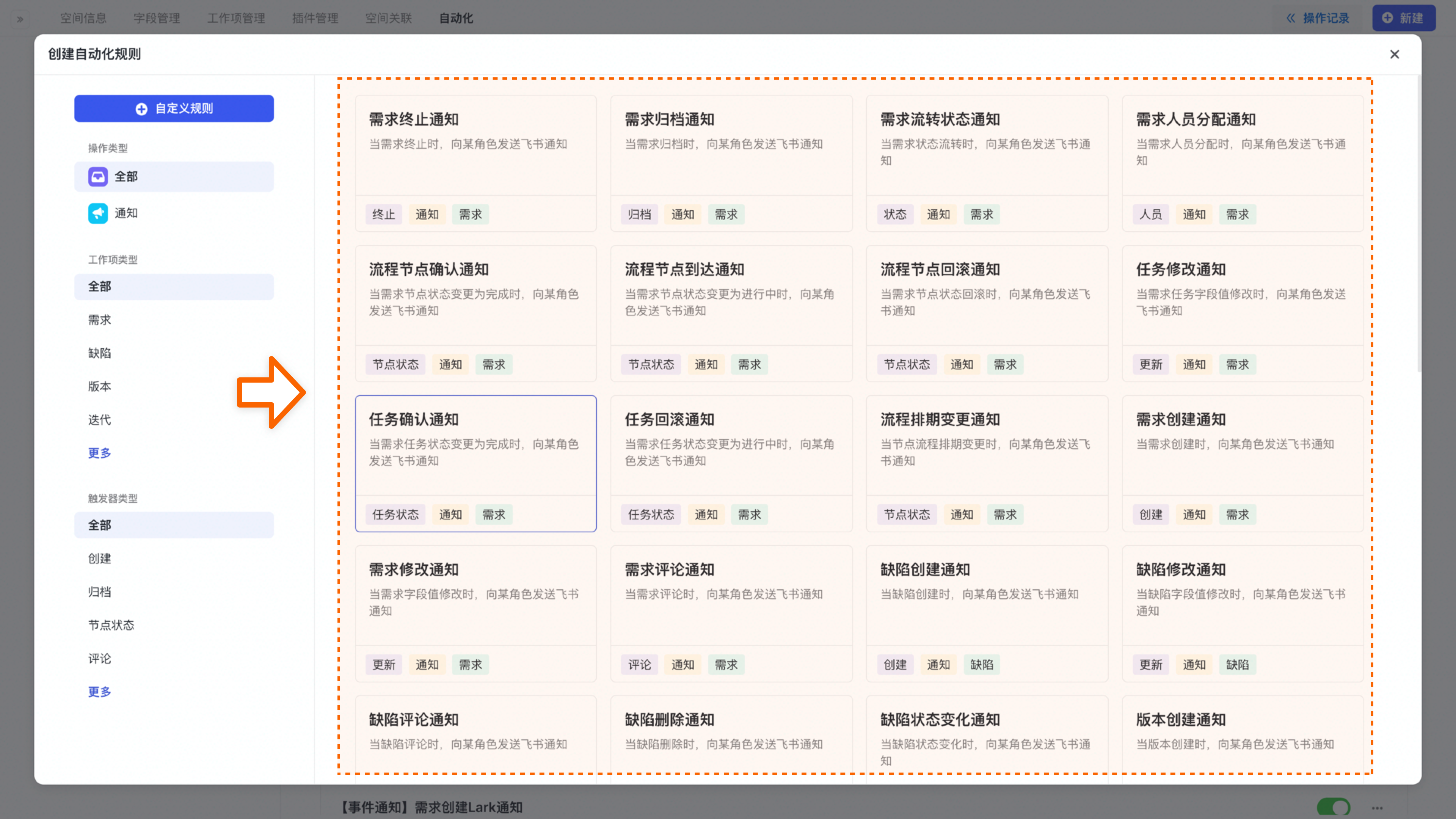
Task: Click the 创建 tag on 需求创建通知
Action: point(1151,515)
